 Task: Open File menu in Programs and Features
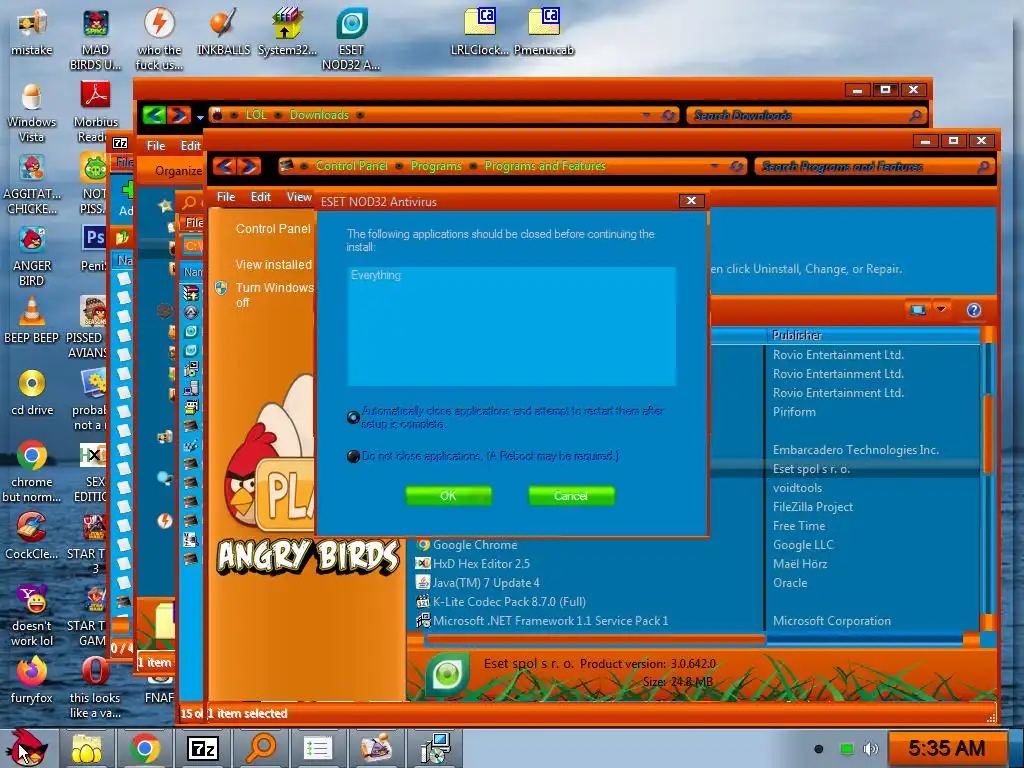(x=226, y=197)
